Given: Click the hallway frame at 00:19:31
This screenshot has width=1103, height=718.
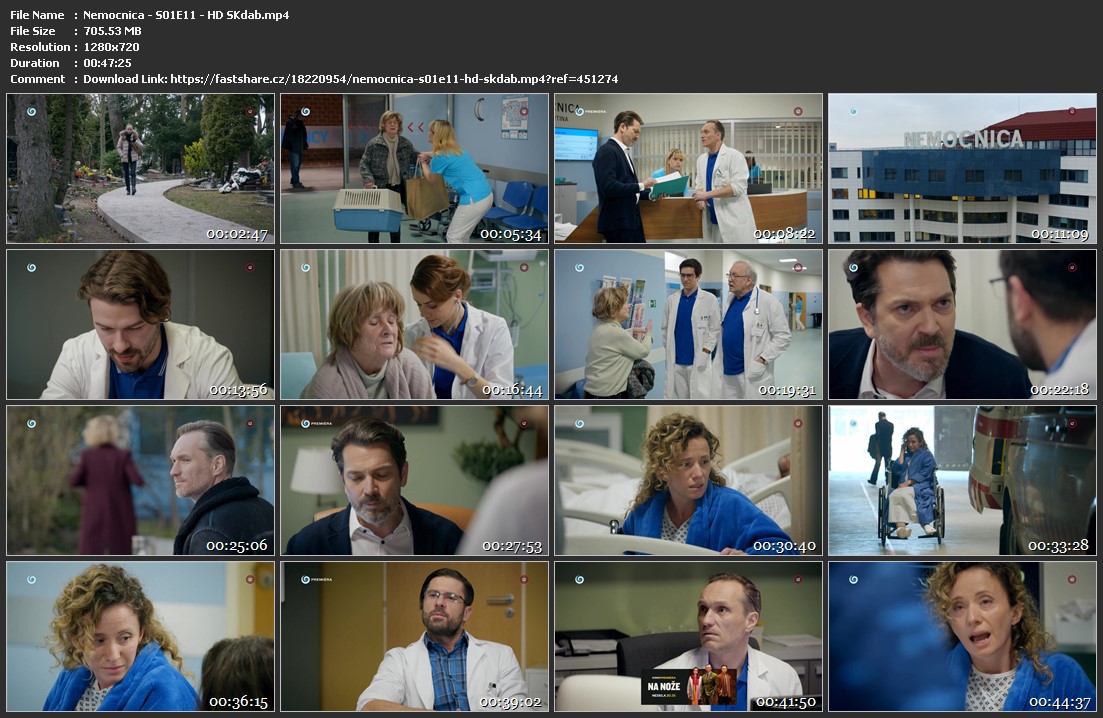Looking at the screenshot, I should click(688, 324).
